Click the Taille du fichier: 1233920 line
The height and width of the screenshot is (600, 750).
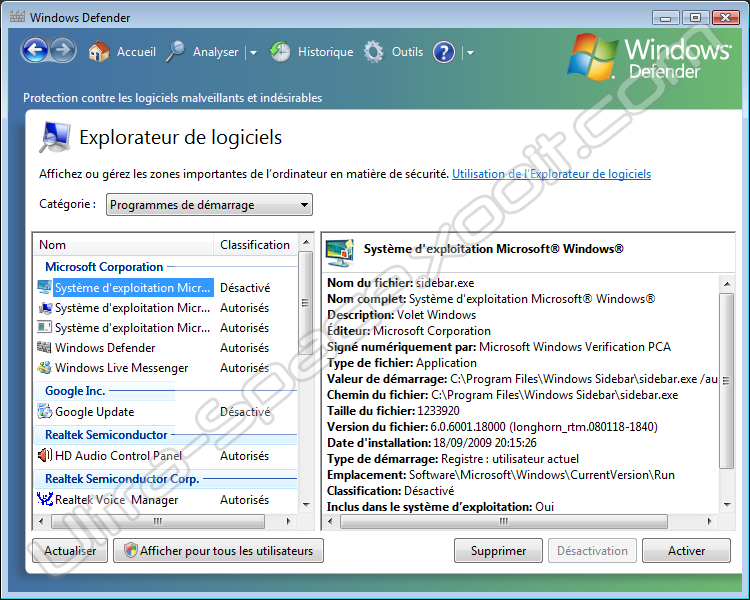click(x=393, y=411)
